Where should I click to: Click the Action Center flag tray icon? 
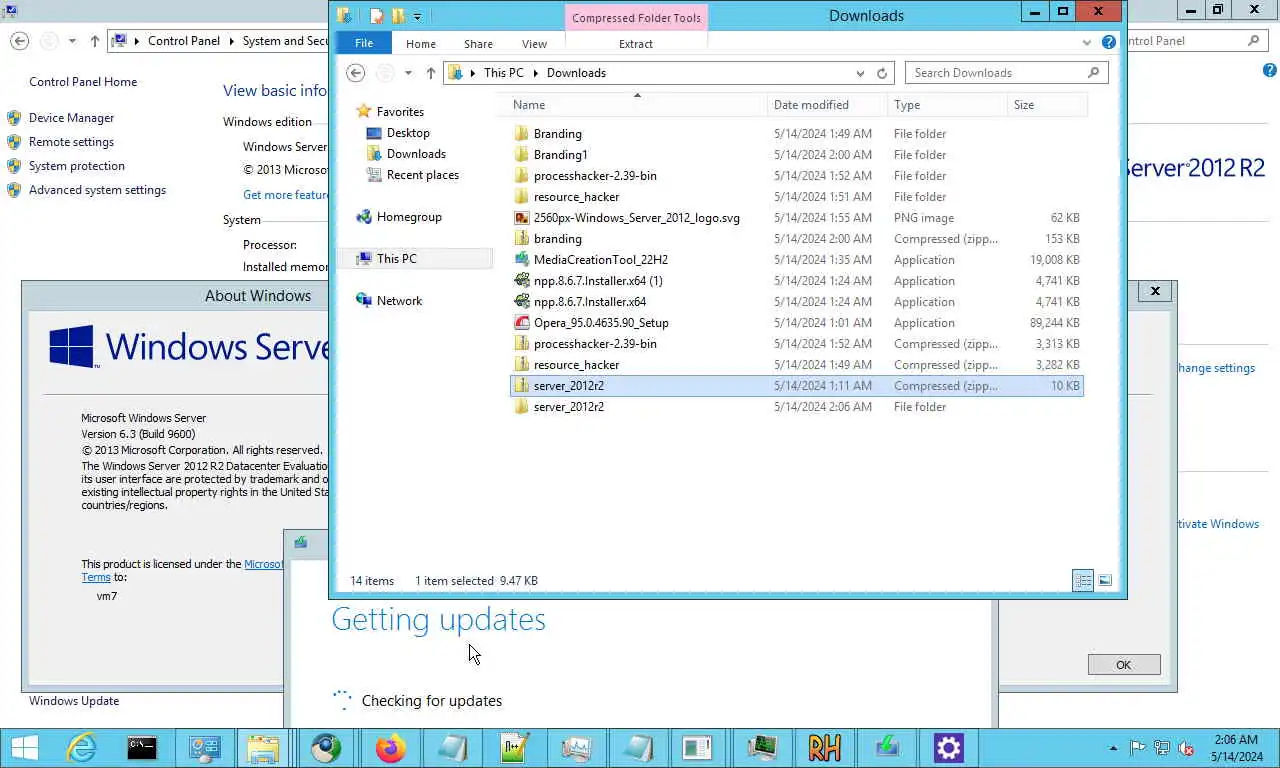pyautogui.click(x=1137, y=748)
